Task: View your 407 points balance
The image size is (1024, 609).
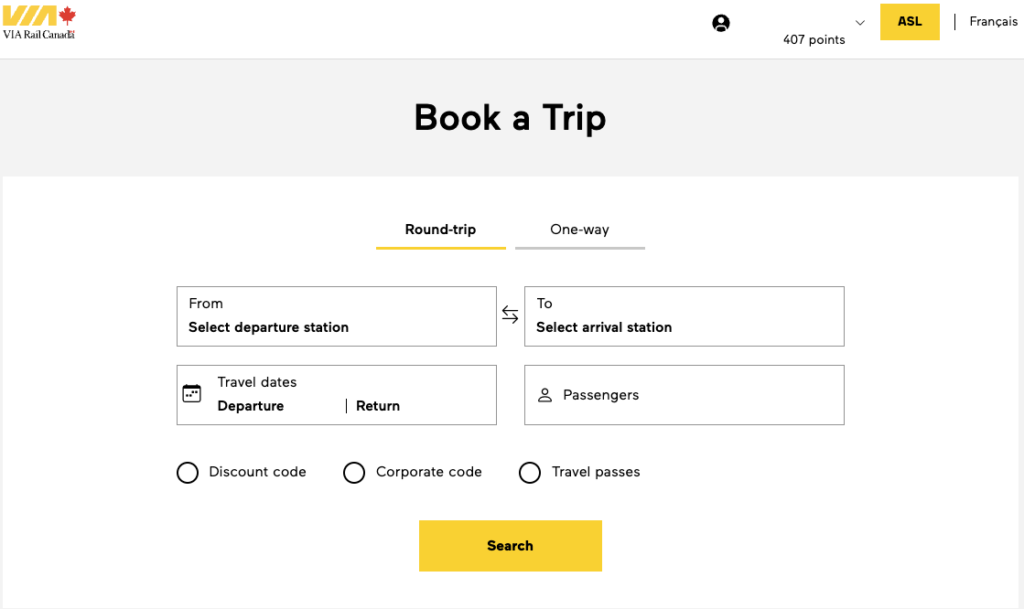Action: click(814, 40)
